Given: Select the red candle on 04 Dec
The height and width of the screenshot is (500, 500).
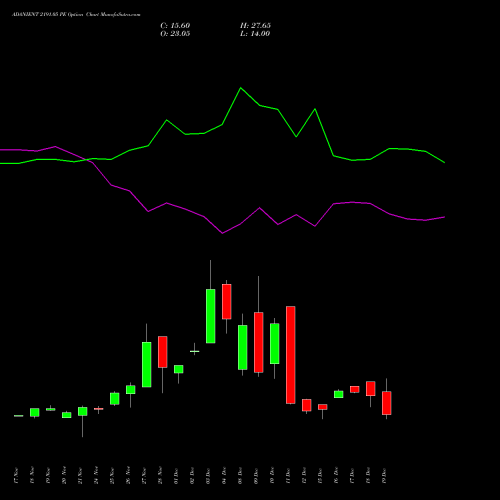Looking at the screenshot, I should [227, 302].
